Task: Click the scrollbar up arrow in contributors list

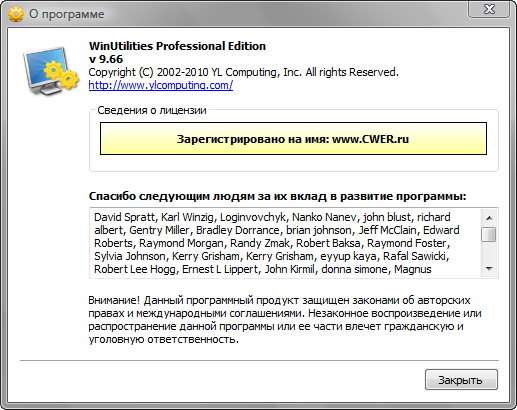Action: coord(489,218)
